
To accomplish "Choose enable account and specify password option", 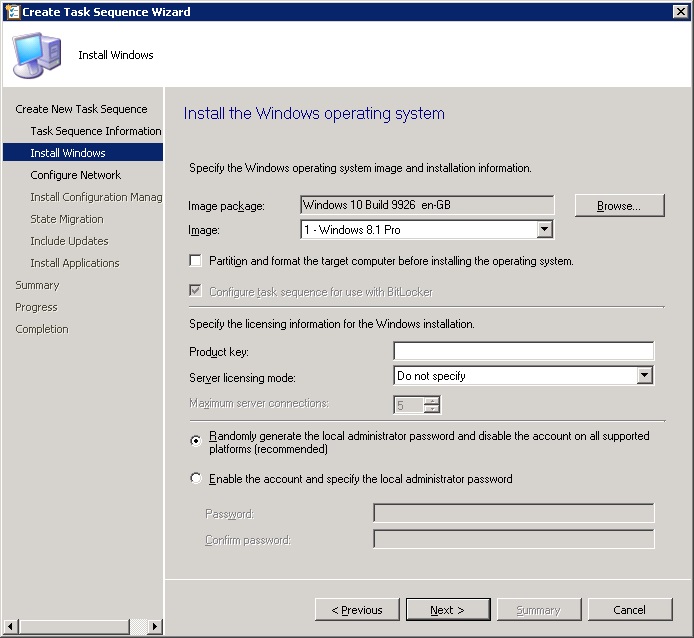I will click(195, 479).
